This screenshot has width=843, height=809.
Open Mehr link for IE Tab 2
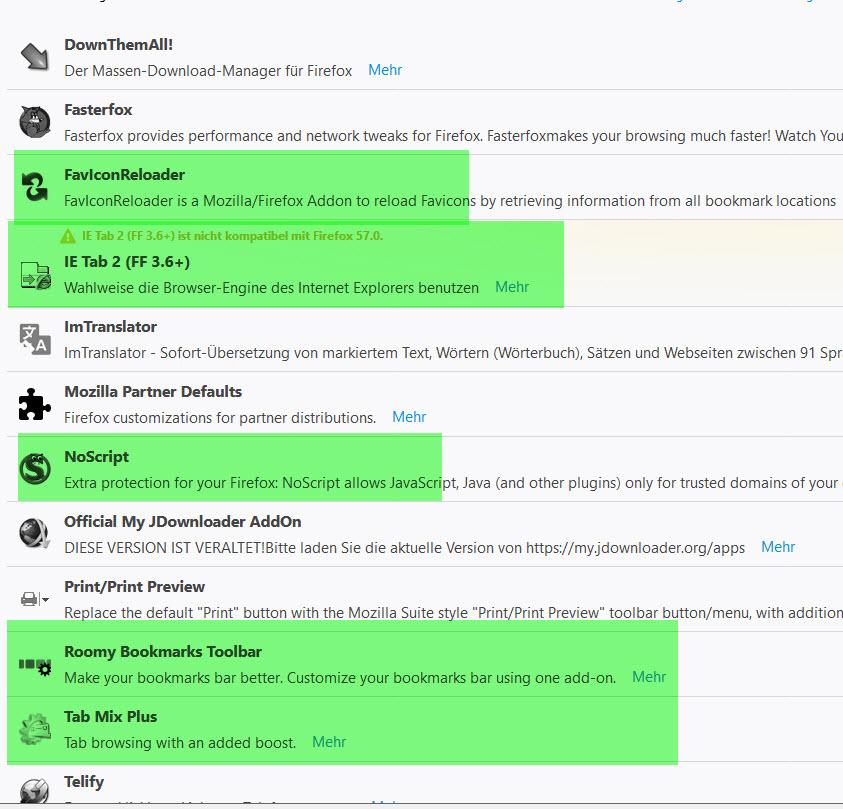point(512,287)
